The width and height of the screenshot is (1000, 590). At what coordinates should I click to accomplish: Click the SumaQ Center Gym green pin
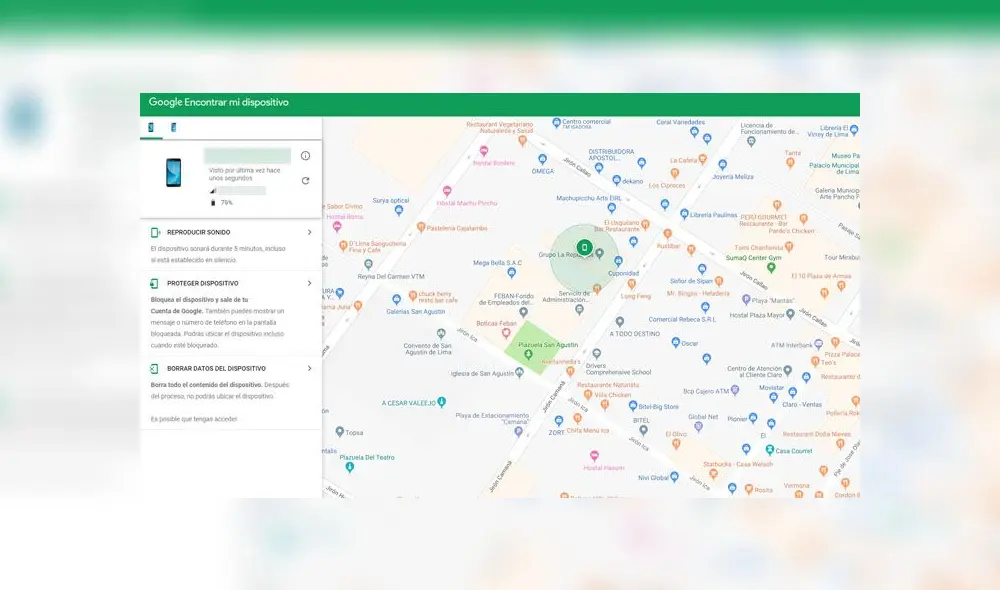pos(771,267)
